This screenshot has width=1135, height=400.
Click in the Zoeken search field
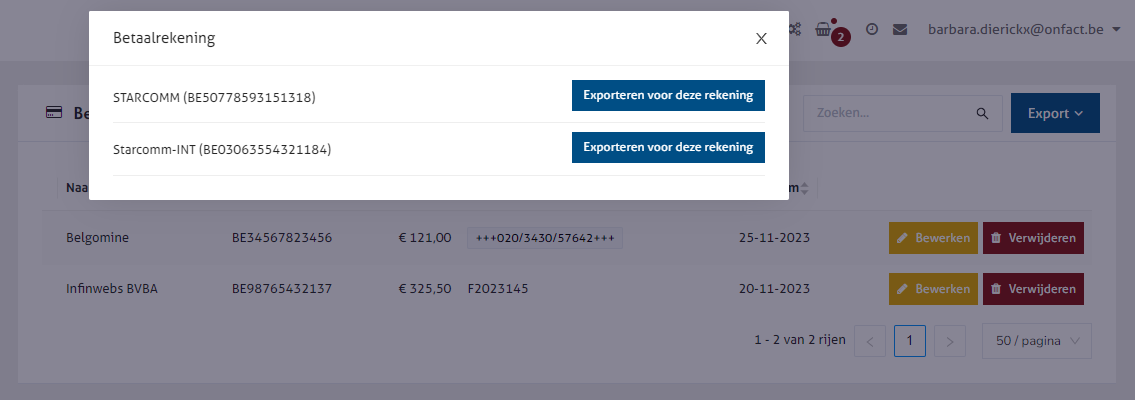(890, 114)
